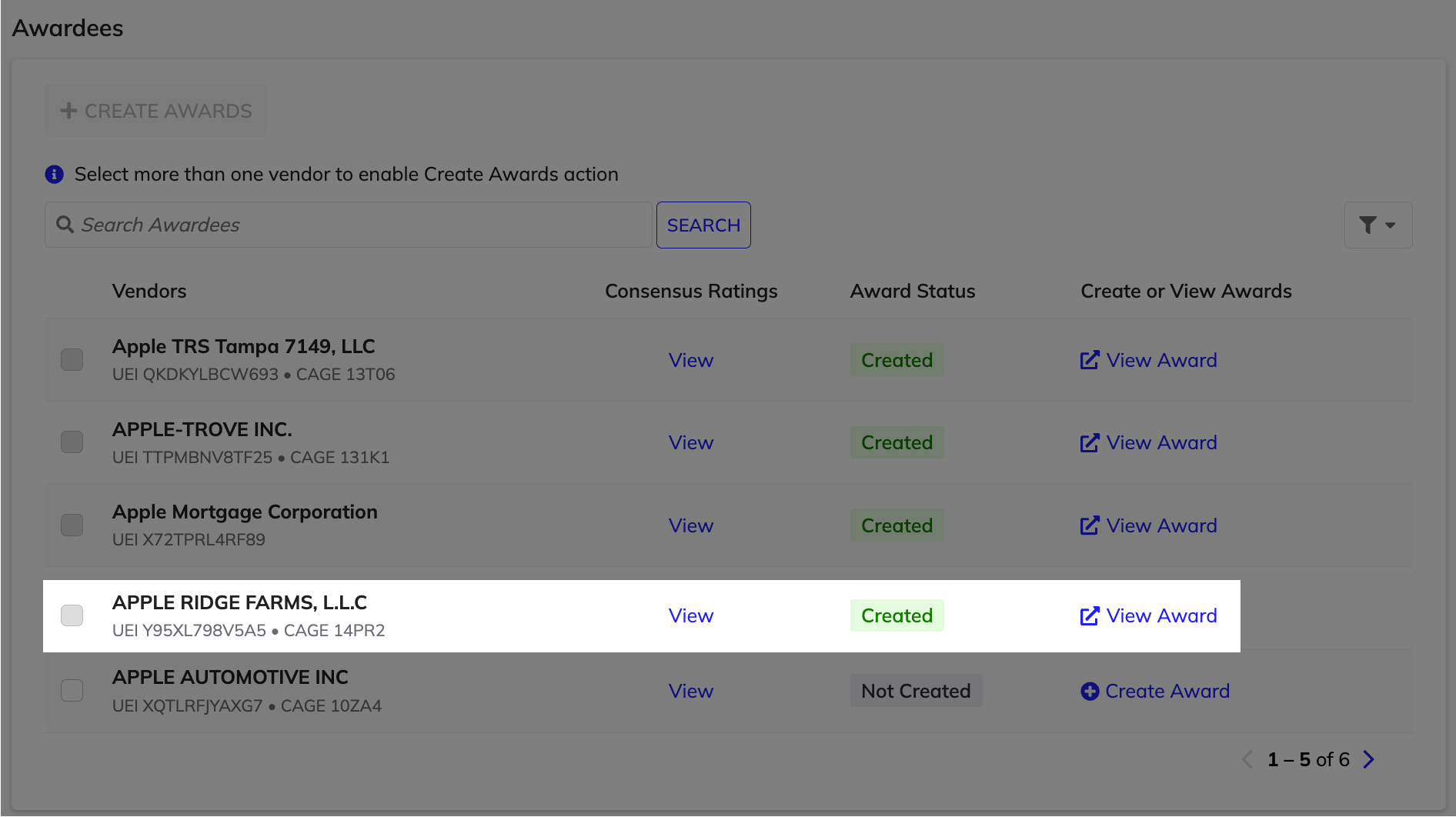
Task: Click external-link icon for APPLE RIDGE FARMS award
Action: tap(1090, 615)
